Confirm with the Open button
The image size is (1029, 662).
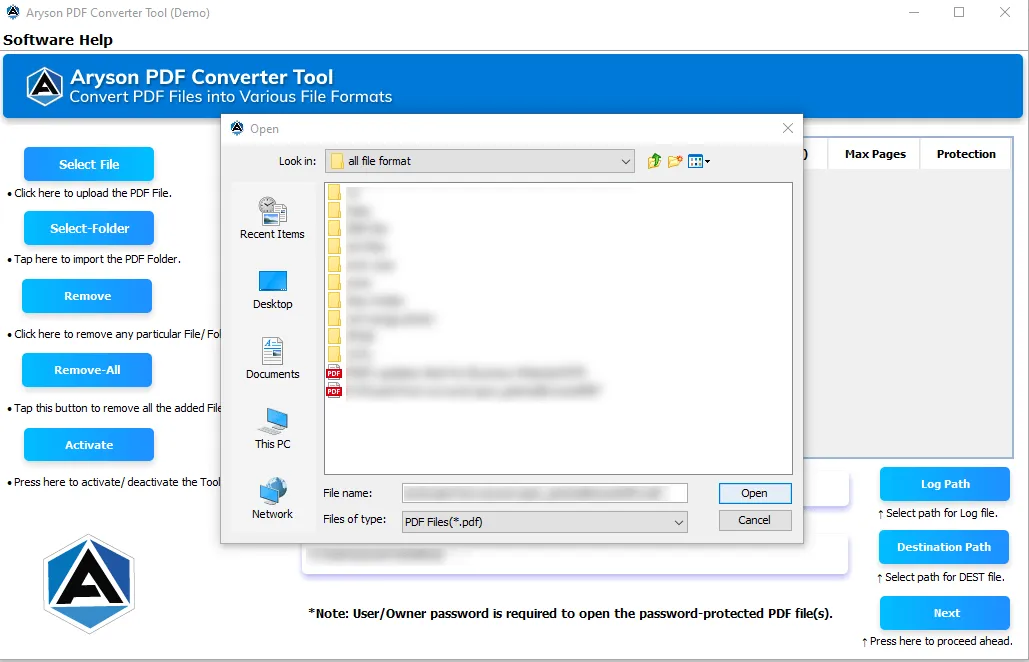[755, 493]
